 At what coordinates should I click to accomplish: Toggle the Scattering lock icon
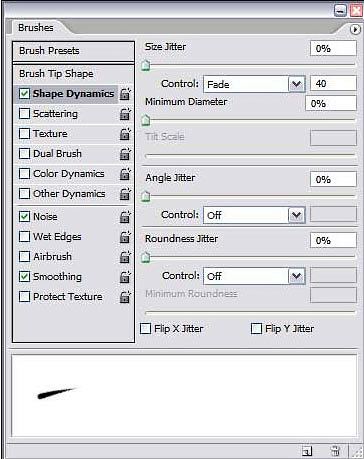tap(125, 114)
